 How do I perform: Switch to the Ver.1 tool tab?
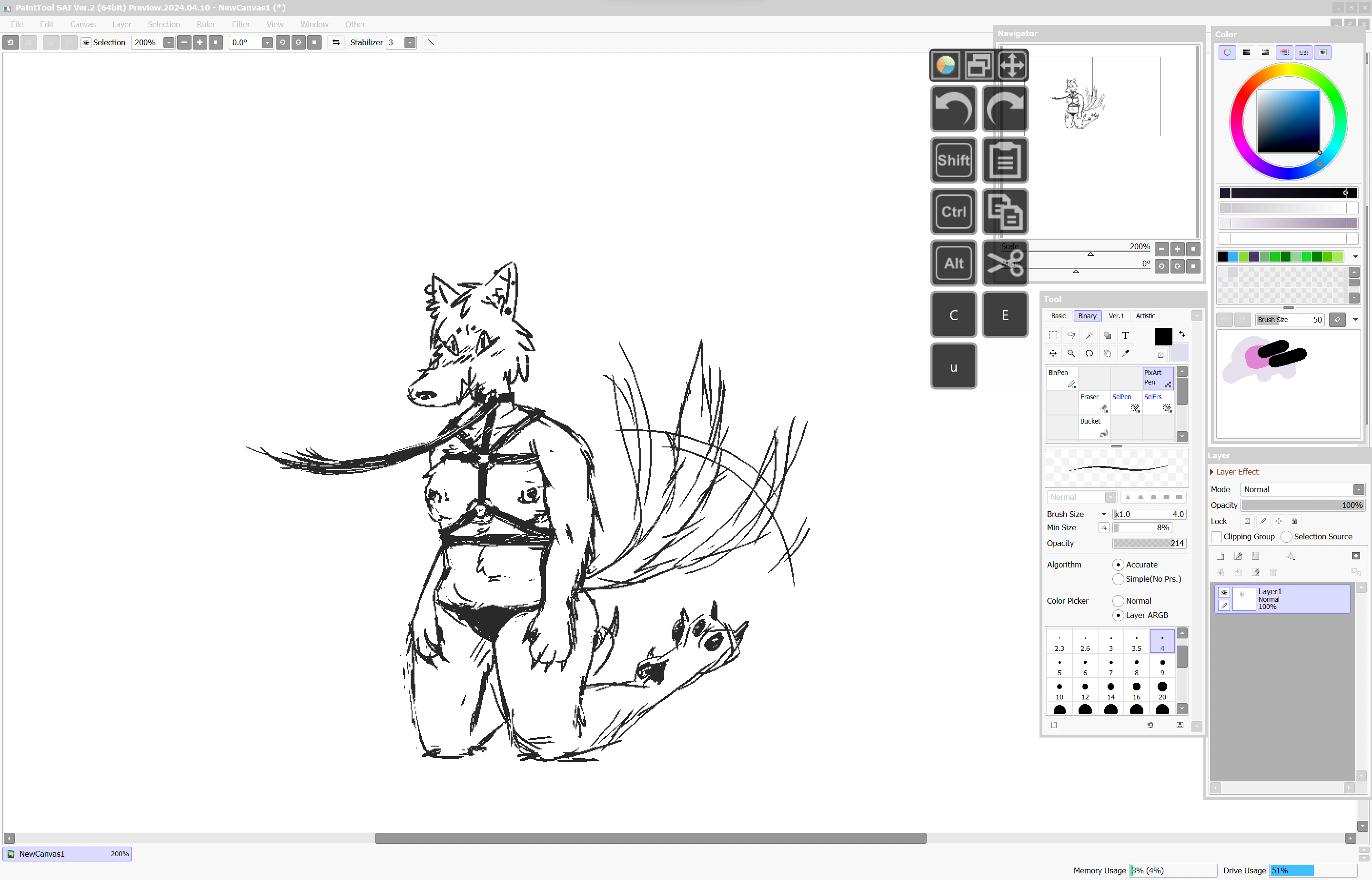pyautogui.click(x=1116, y=316)
